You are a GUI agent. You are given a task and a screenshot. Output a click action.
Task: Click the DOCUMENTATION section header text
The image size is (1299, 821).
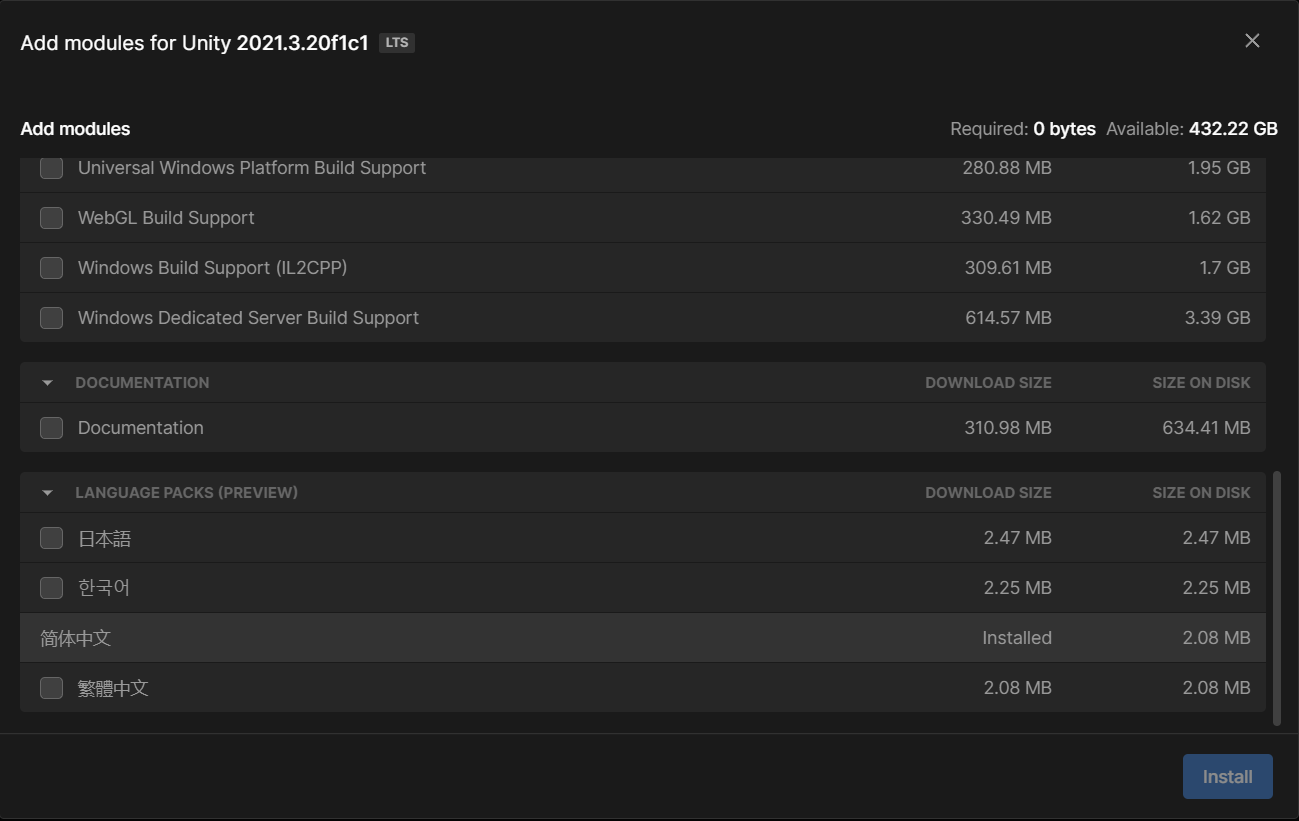coord(142,383)
